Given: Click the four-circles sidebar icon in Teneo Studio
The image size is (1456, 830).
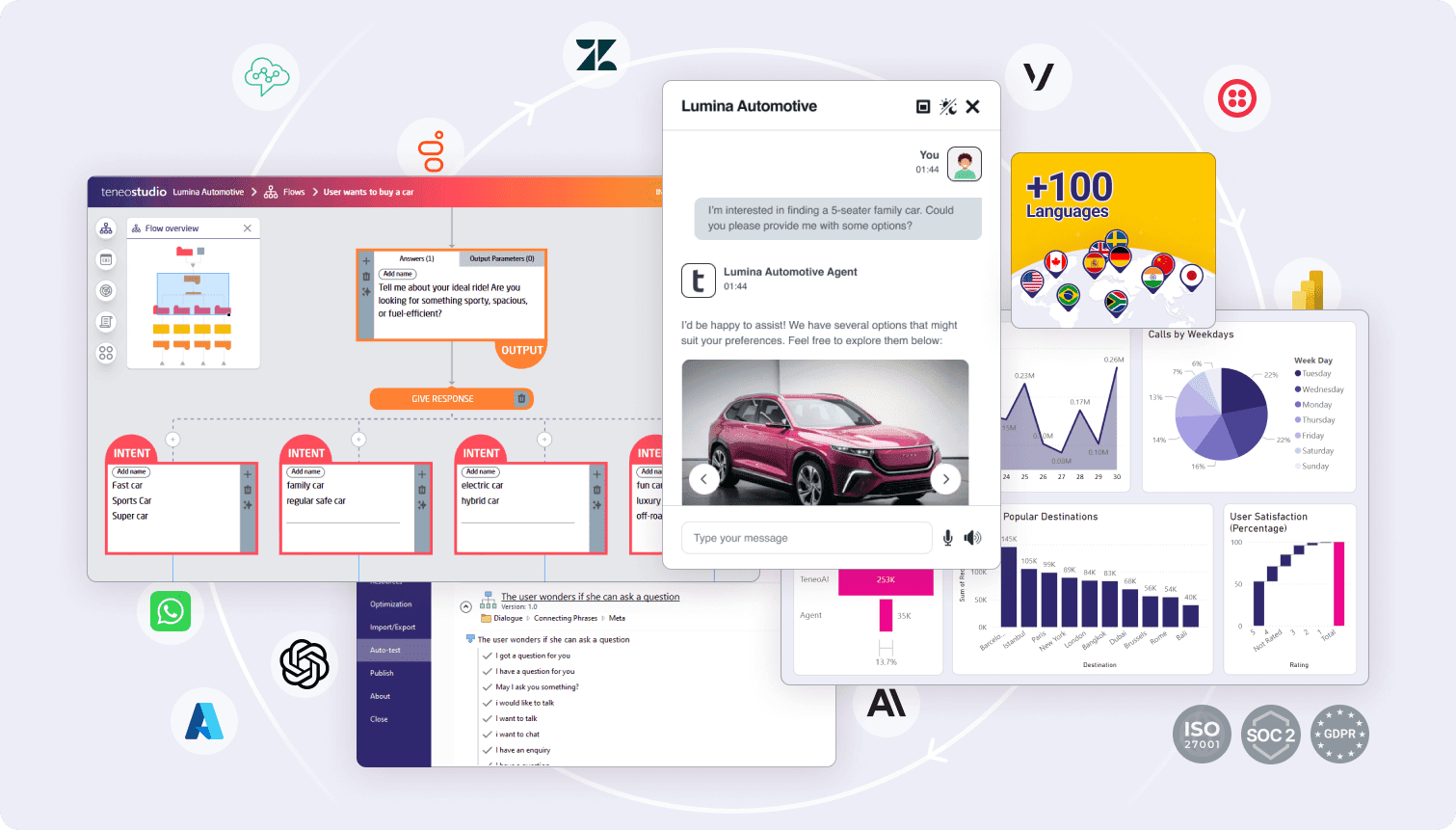Looking at the screenshot, I should tap(106, 354).
